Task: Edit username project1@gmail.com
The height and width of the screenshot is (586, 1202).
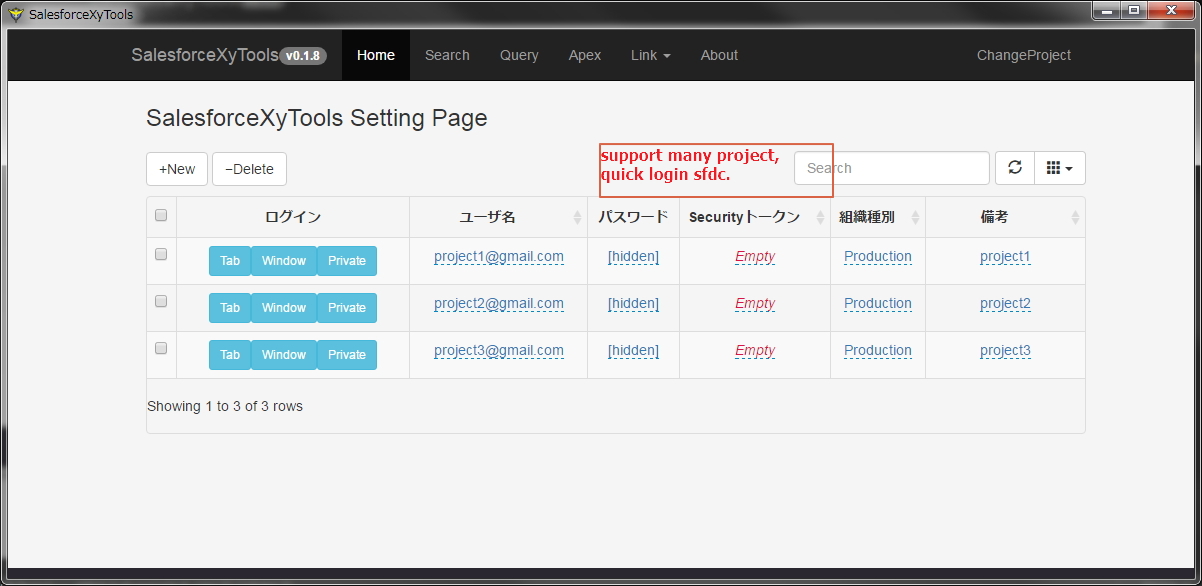Action: 499,257
